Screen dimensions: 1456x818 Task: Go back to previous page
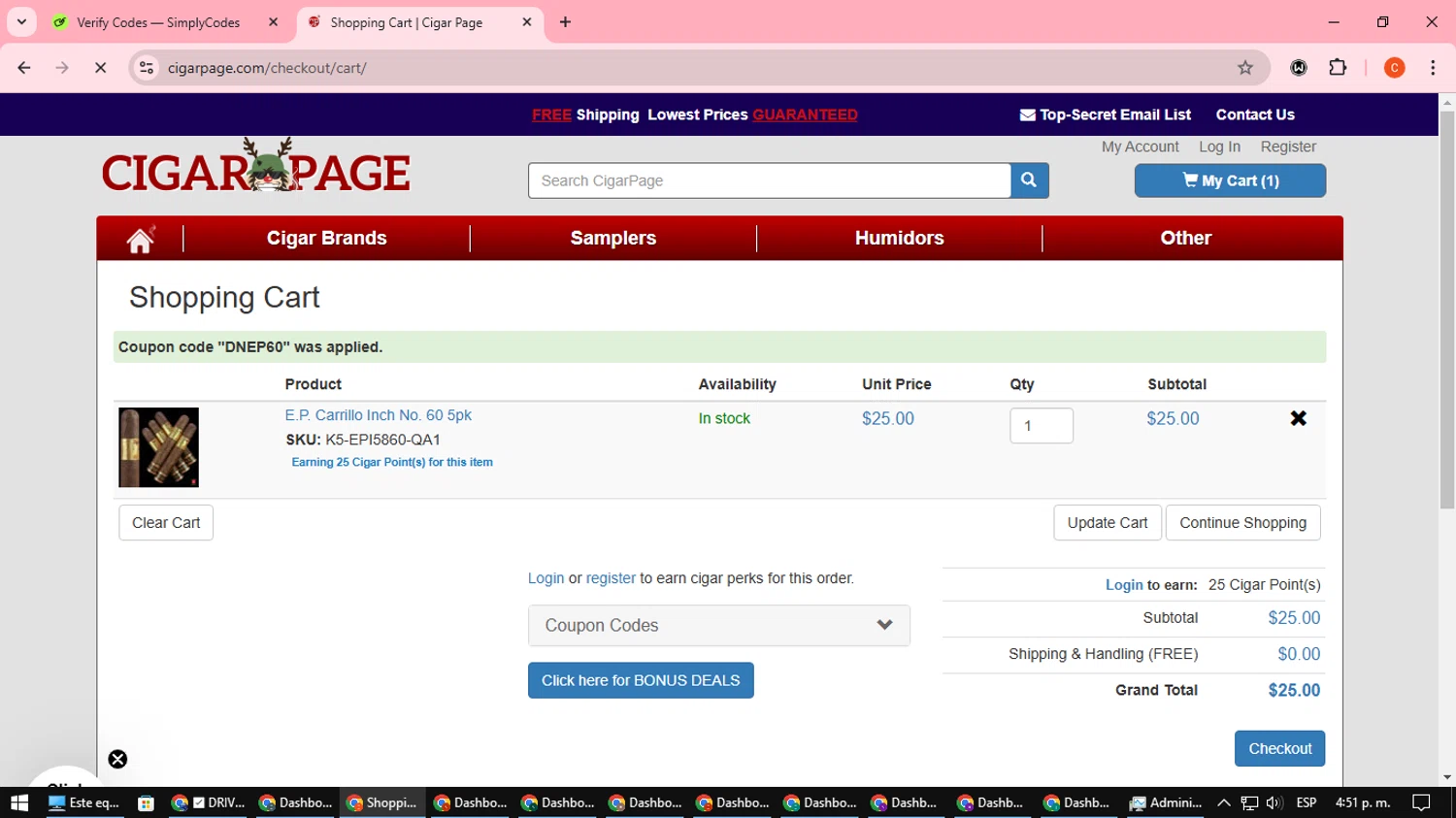(x=24, y=68)
